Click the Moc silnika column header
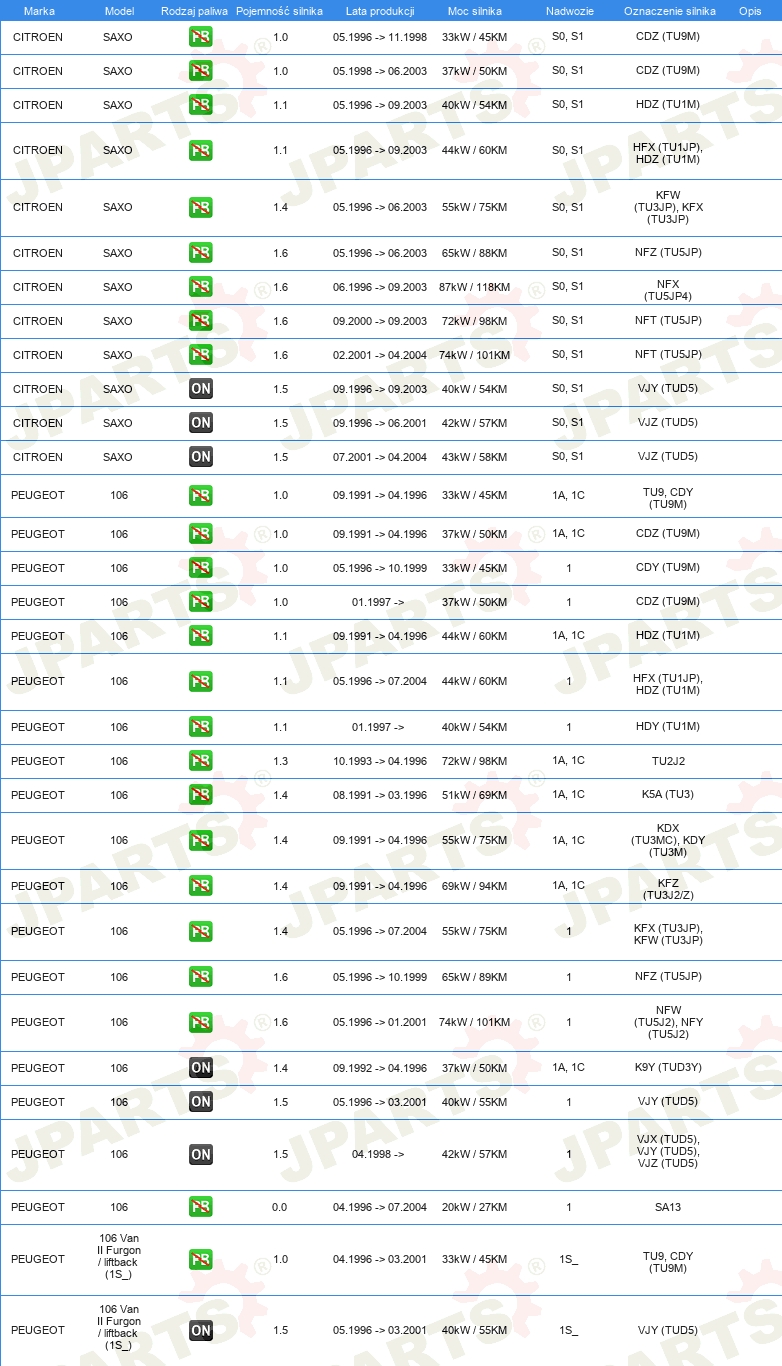 coord(475,11)
